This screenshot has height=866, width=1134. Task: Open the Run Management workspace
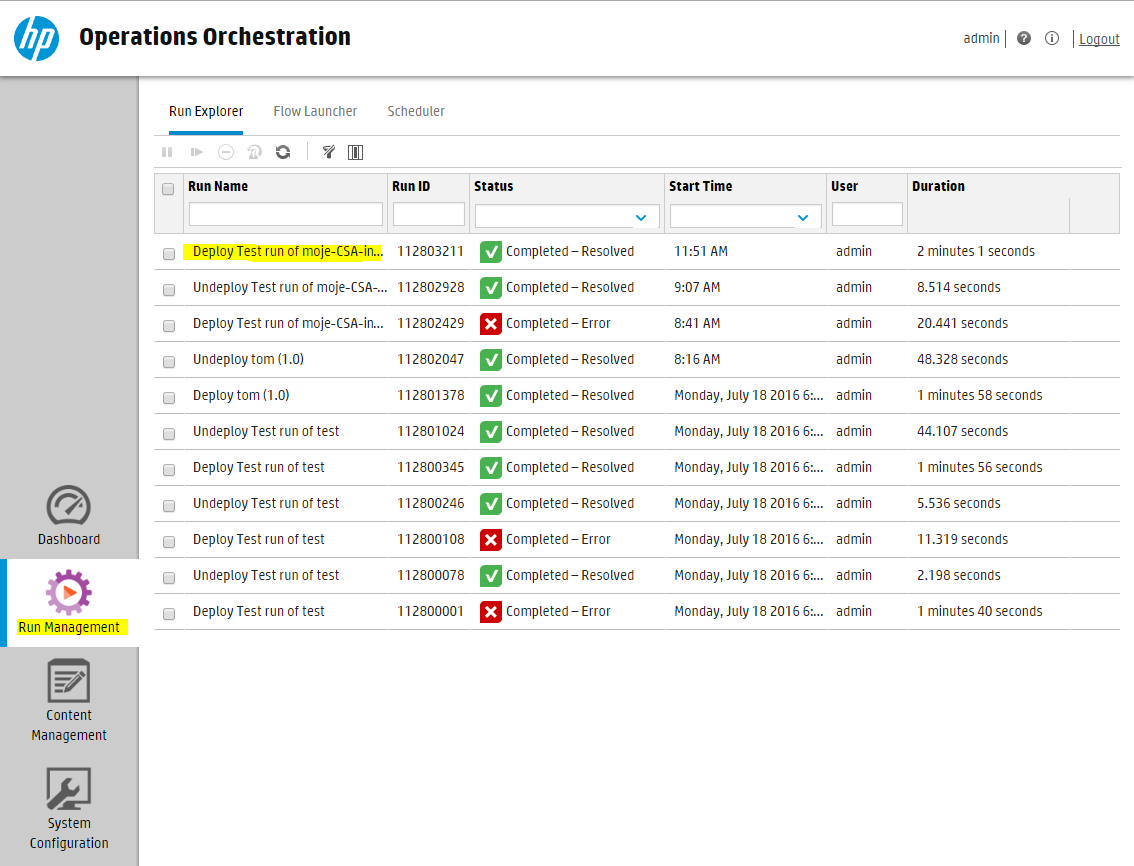pos(69,603)
